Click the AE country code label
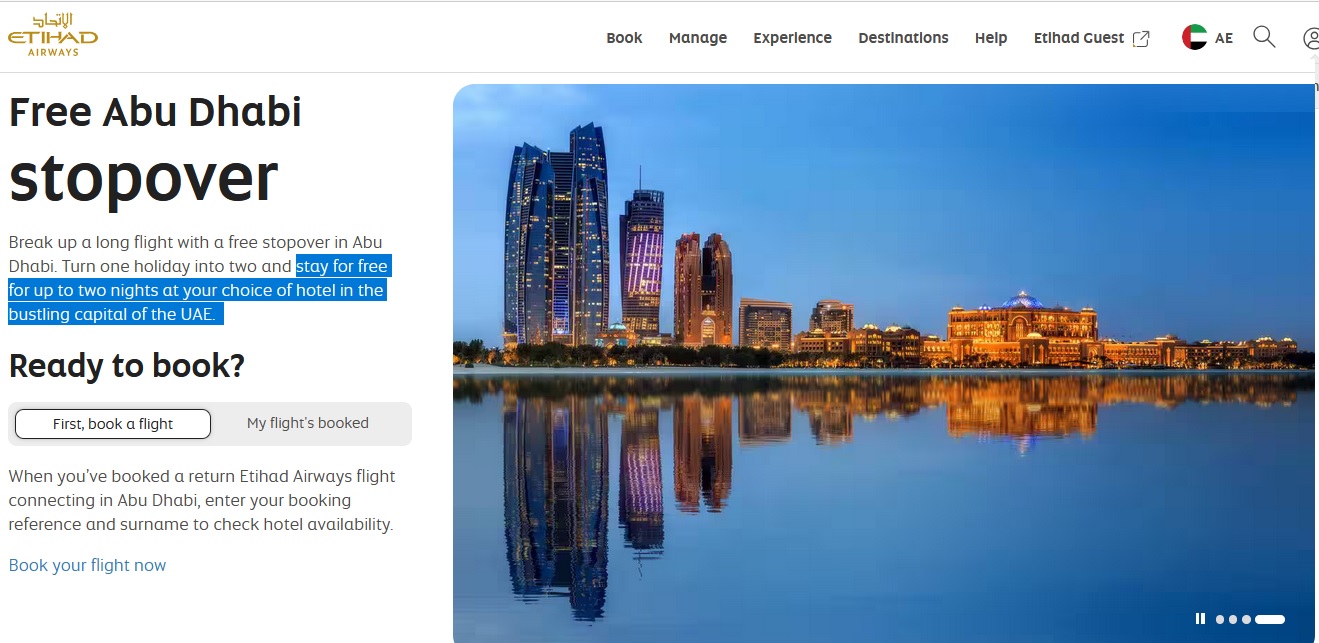The image size is (1319, 643). [x=1224, y=39]
